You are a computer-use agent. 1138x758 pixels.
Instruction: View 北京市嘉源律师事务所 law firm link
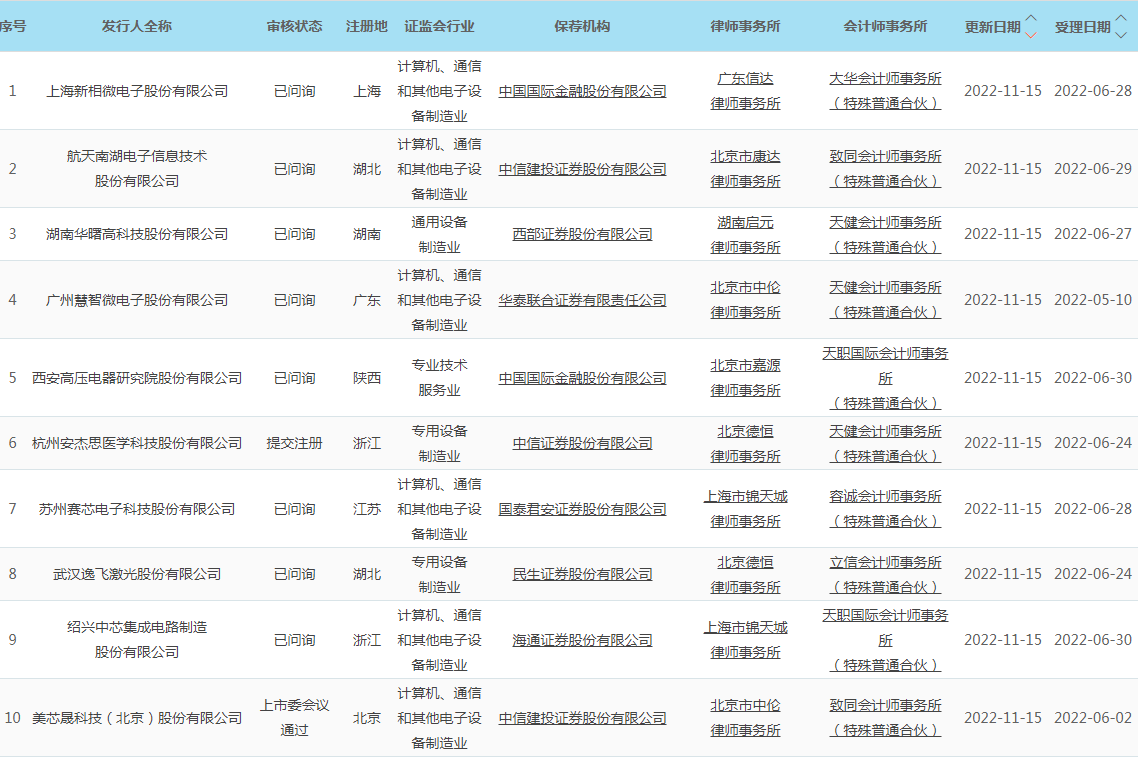click(x=745, y=366)
